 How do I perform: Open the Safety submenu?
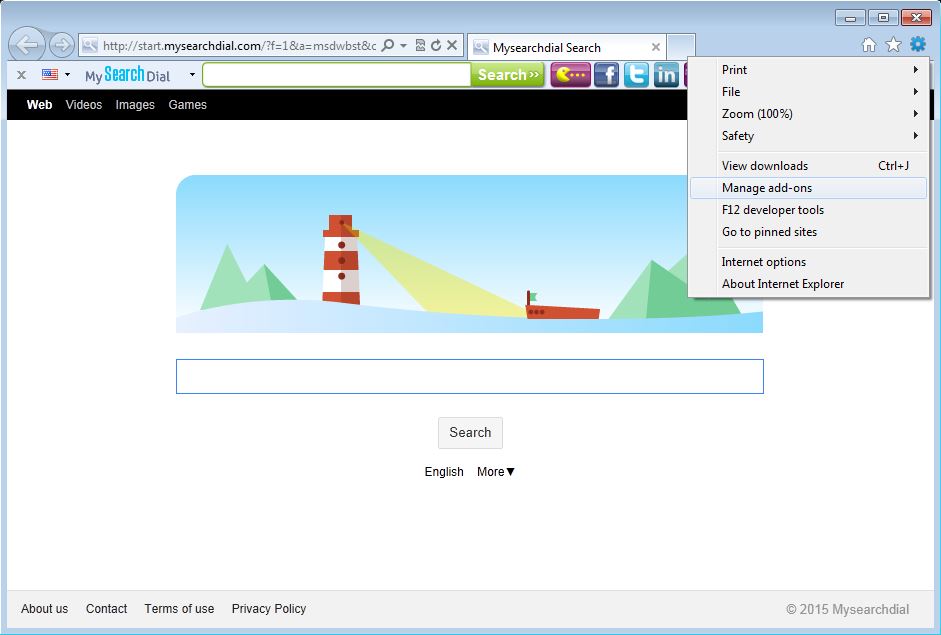pyautogui.click(x=808, y=136)
